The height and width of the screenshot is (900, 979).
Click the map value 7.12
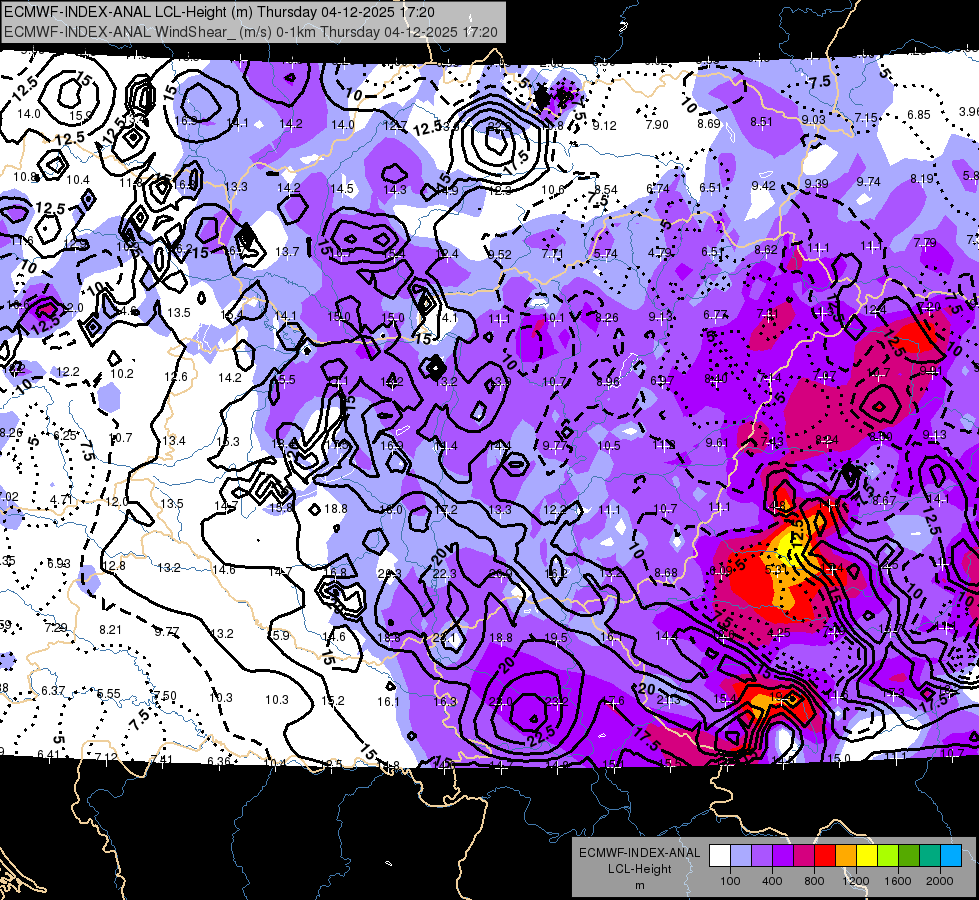coord(106,758)
